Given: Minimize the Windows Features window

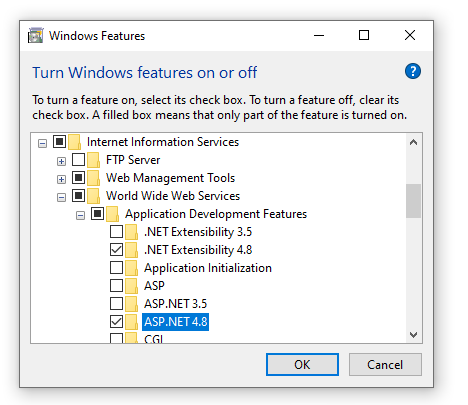Looking at the screenshot, I should point(319,35).
